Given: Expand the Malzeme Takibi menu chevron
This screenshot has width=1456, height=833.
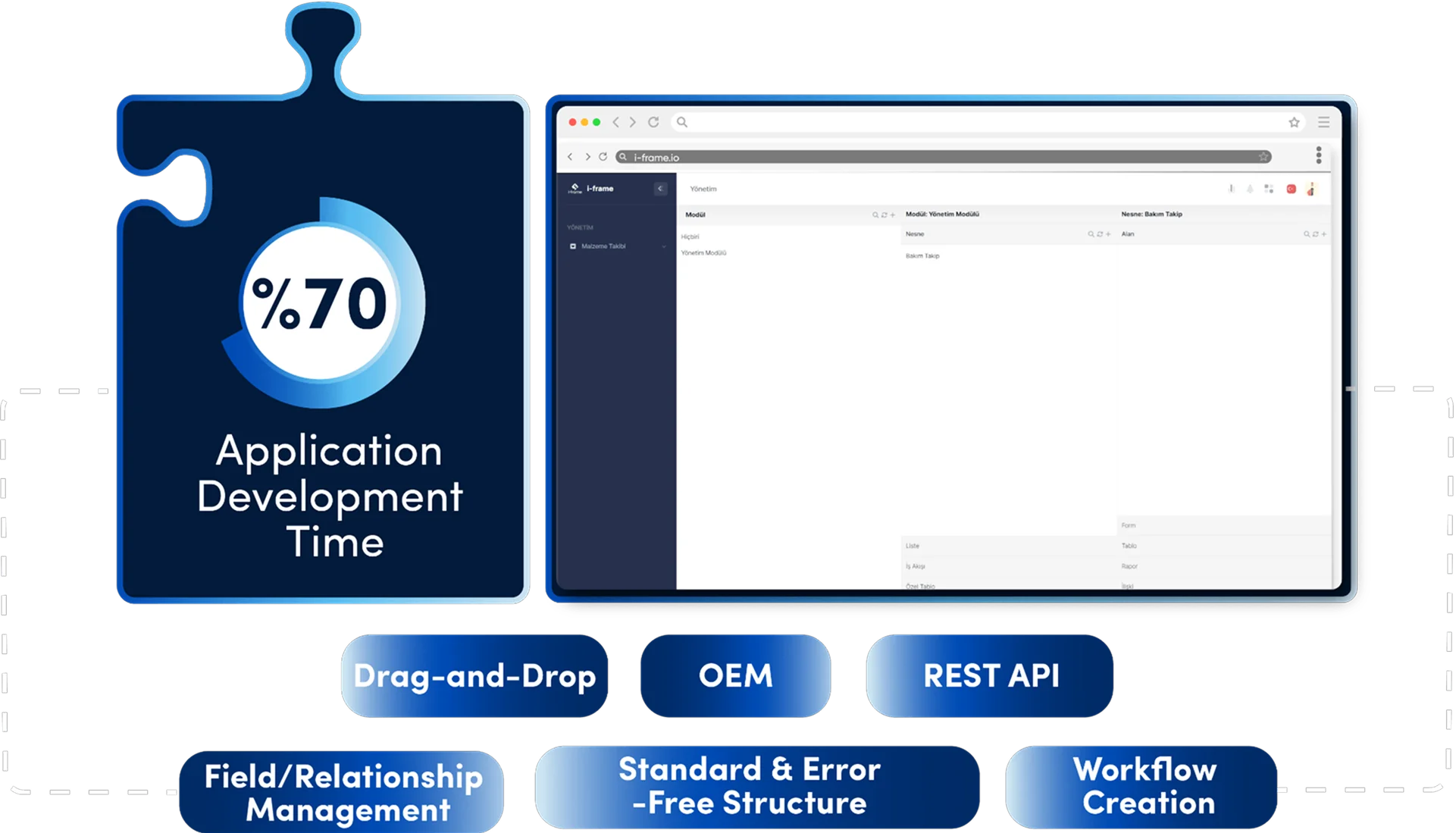Looking at the screenshot, I should pyautogui.click(x=664, y=246).
